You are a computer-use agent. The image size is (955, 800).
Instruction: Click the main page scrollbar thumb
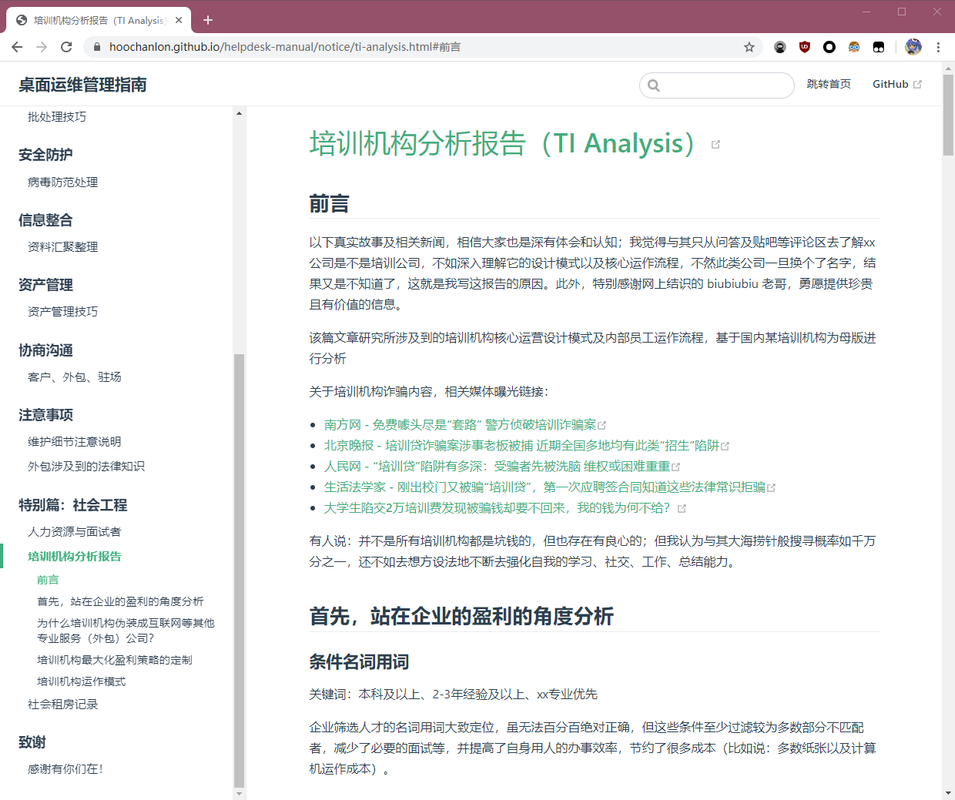[x=948, y=114]
